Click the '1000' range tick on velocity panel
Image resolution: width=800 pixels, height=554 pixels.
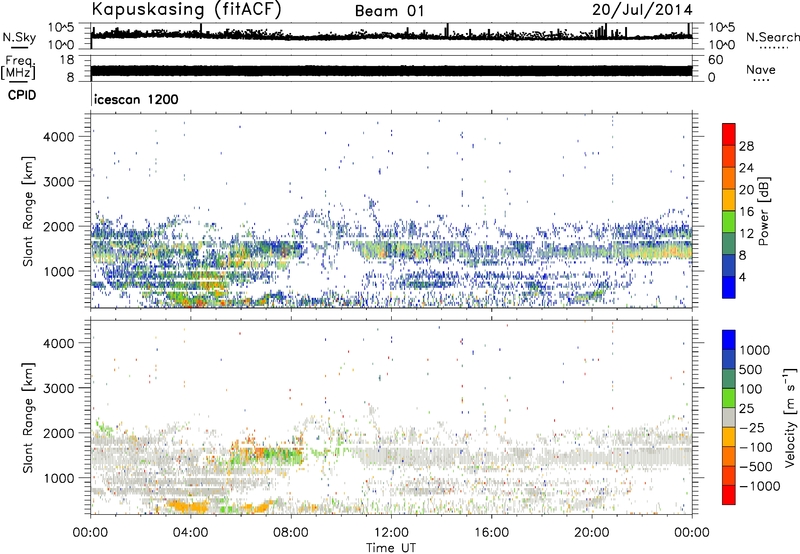(59, 478)
